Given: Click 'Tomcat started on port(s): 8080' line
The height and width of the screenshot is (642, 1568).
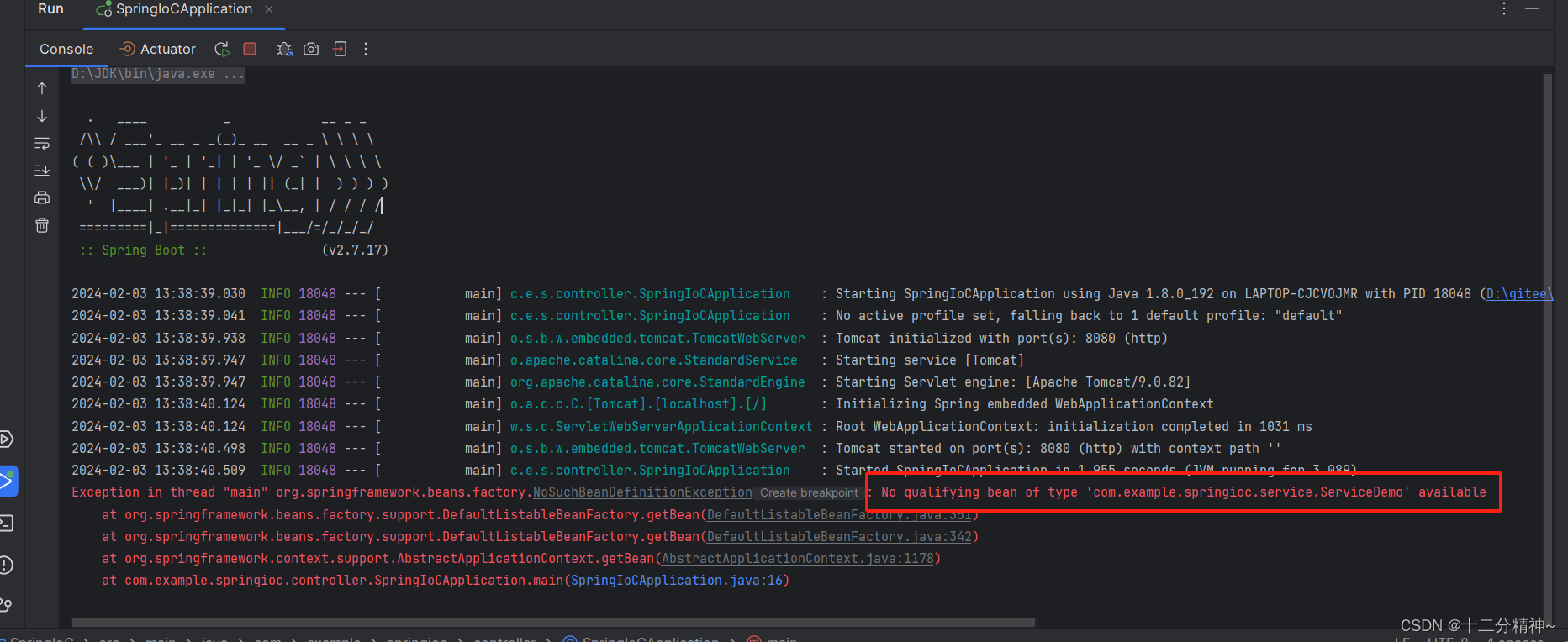Looking at the screenshot, I should (1058, 448).
